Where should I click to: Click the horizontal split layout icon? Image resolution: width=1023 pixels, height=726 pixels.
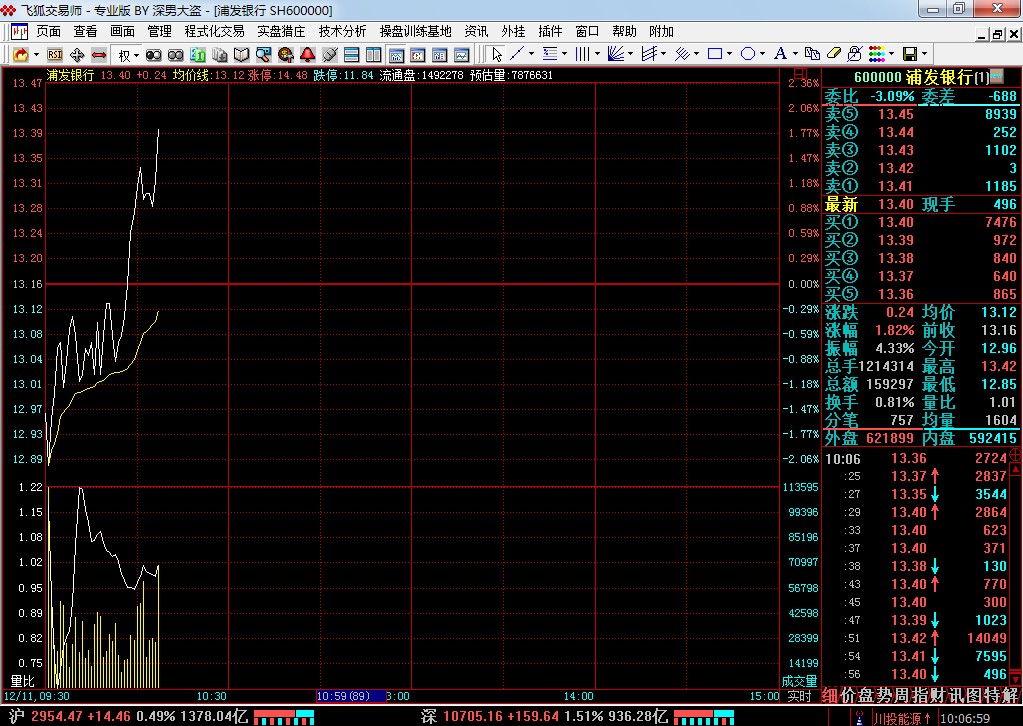pyautogui.click(x=352, y=55)
